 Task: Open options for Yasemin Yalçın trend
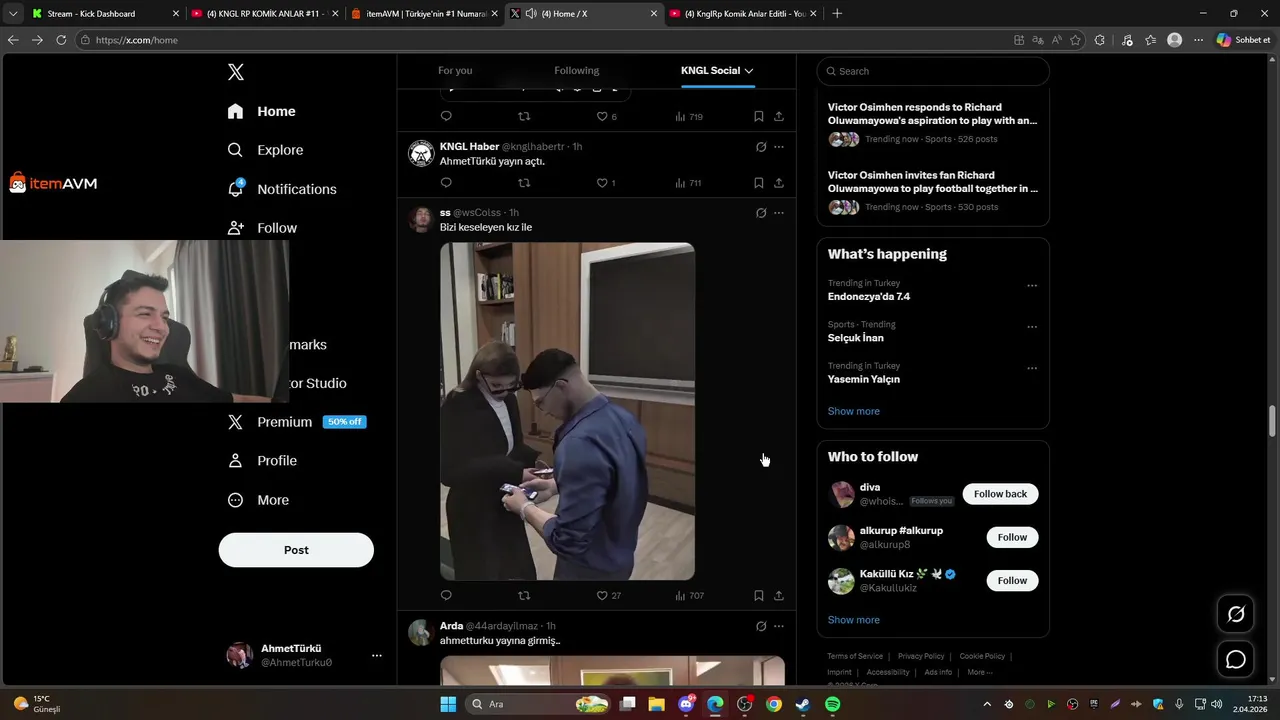[1032, 367]
